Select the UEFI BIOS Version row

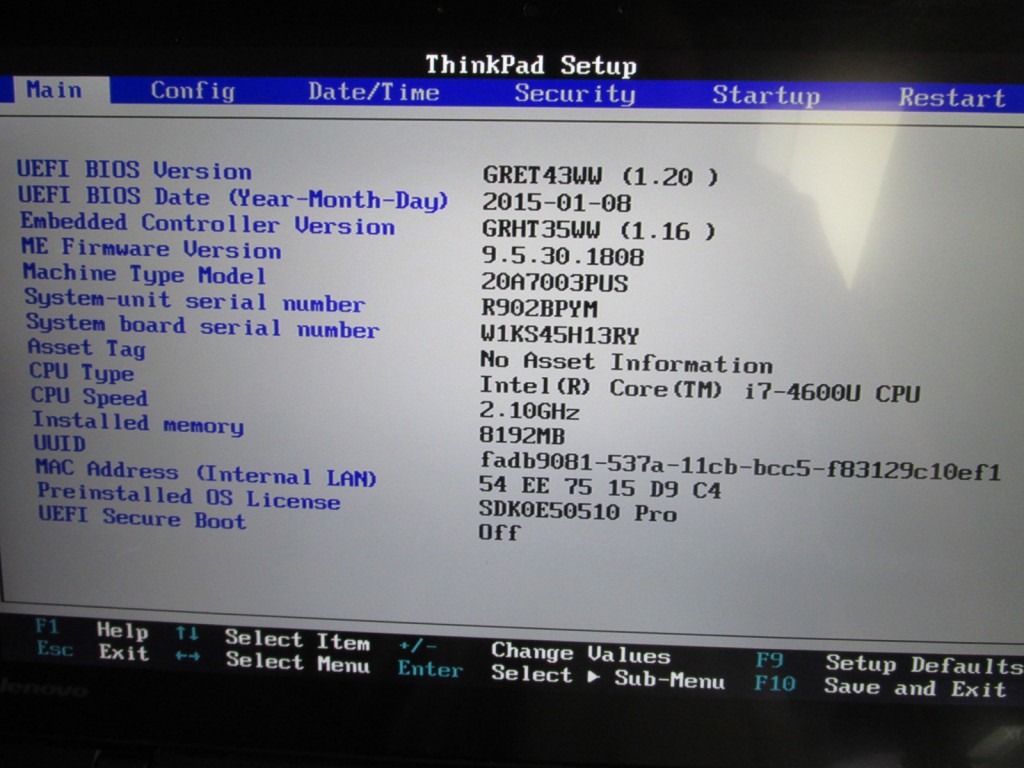[x=134, y=170]
